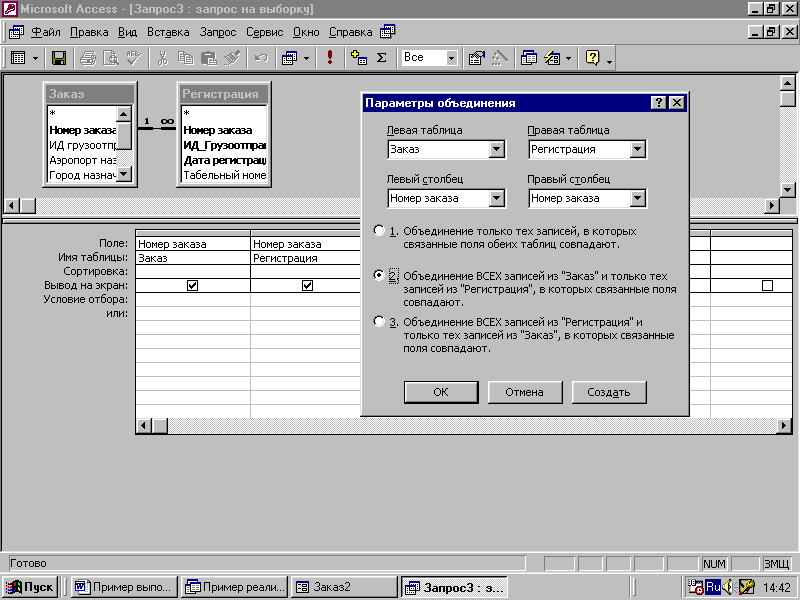
Task: Click the Сортировка cell under Заказ column
Action: click(x=193, y=271)
